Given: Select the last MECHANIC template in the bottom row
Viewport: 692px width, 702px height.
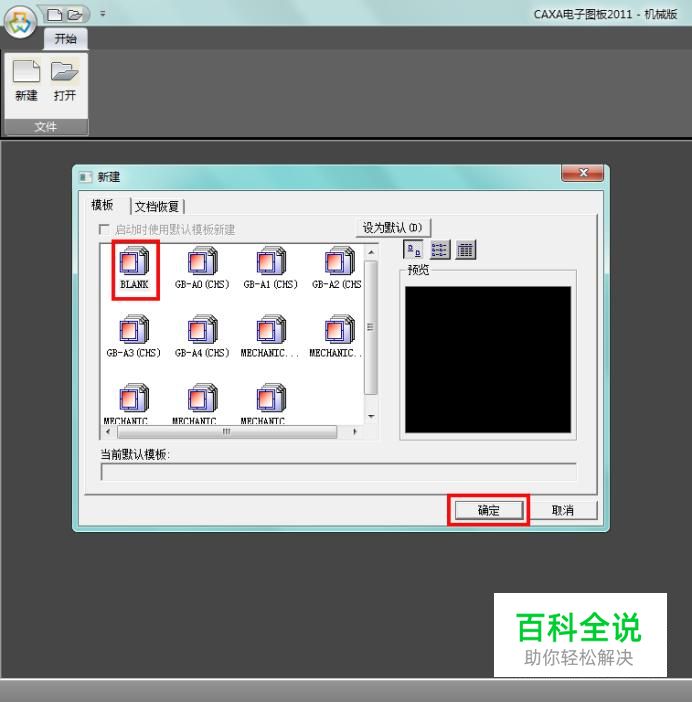Looking at the screenshot, I should coord(271,404).
